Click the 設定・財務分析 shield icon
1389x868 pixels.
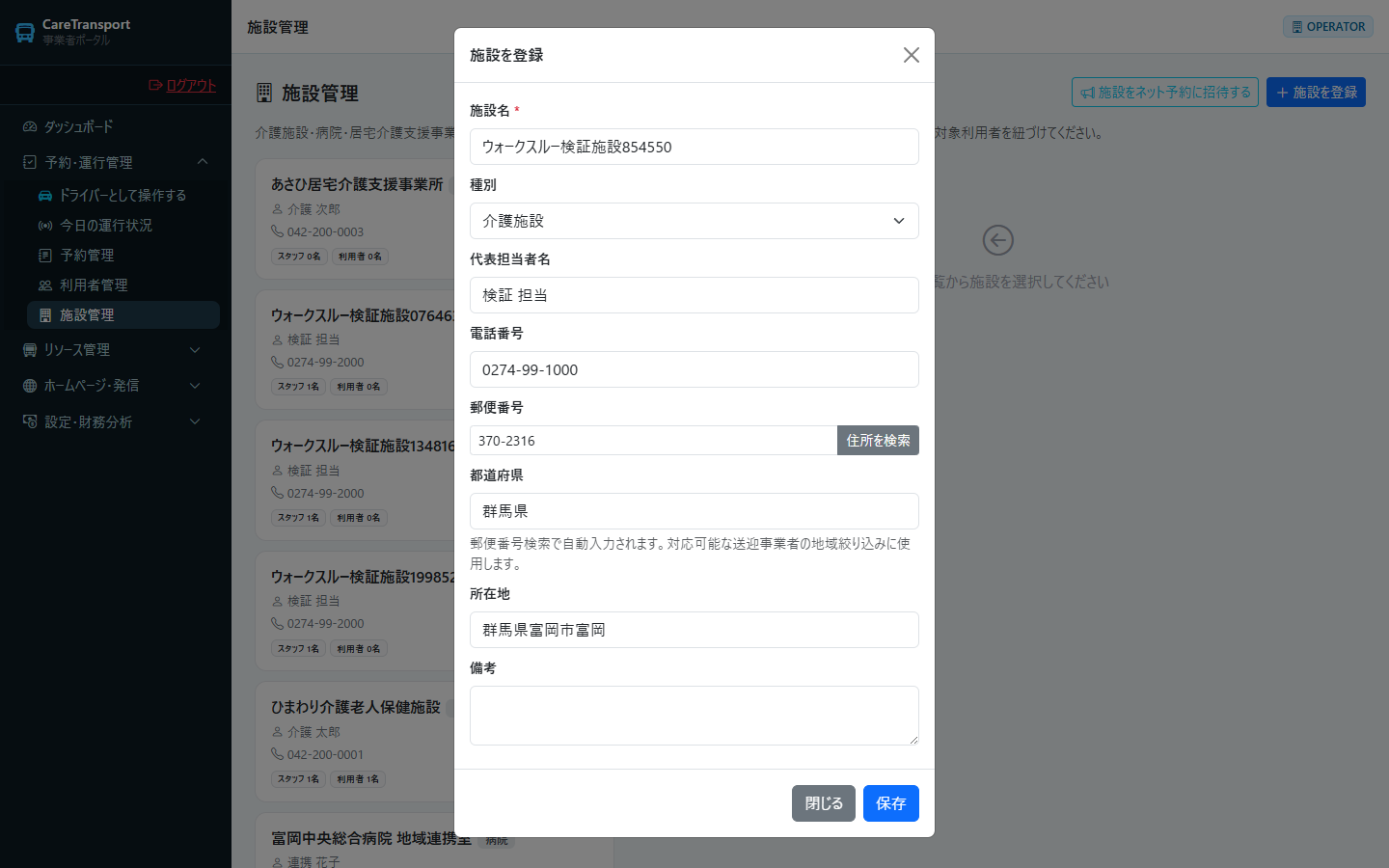point(30,421)
